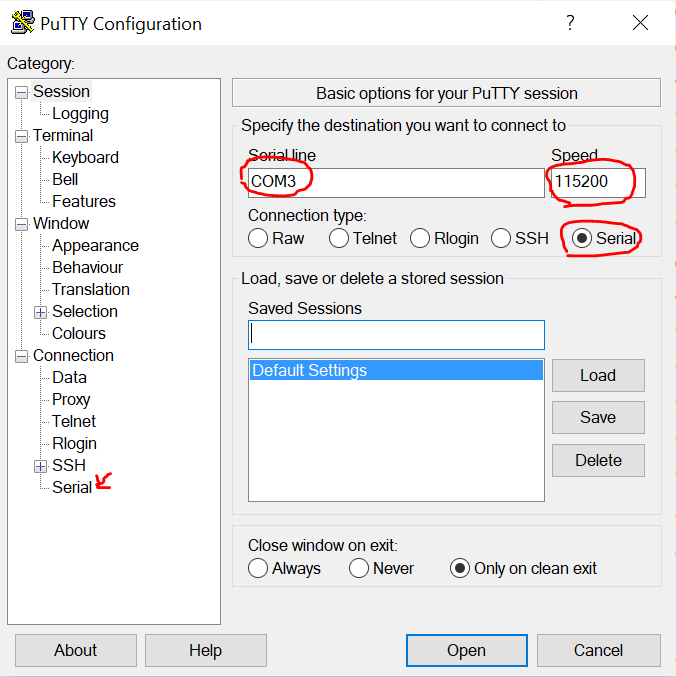Expand the SSH category node

[41, 466]
